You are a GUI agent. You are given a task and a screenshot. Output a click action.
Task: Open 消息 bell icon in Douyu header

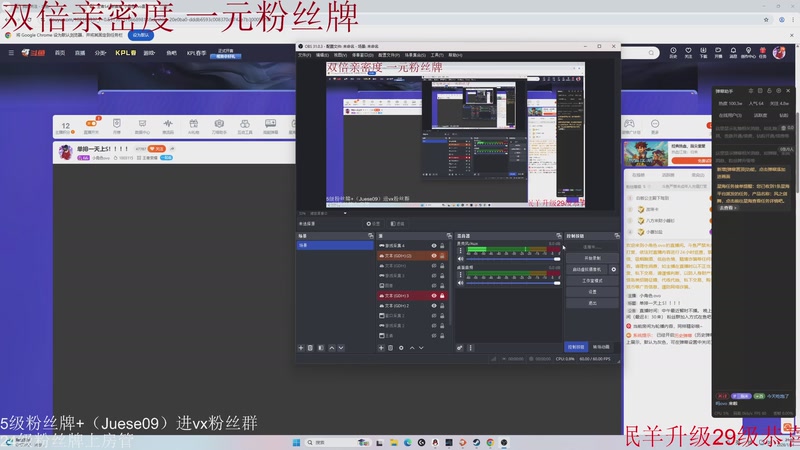(733, 53)
